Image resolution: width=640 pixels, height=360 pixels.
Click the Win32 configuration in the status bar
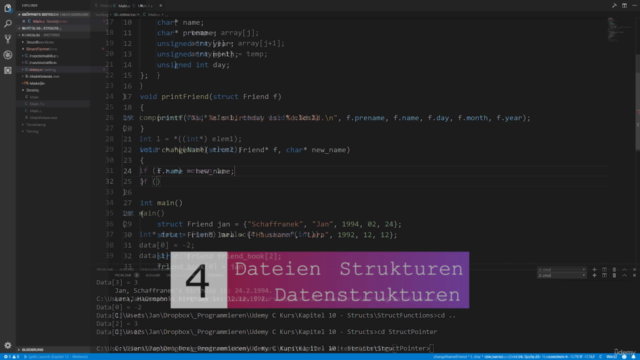click(x=611, y=357)
